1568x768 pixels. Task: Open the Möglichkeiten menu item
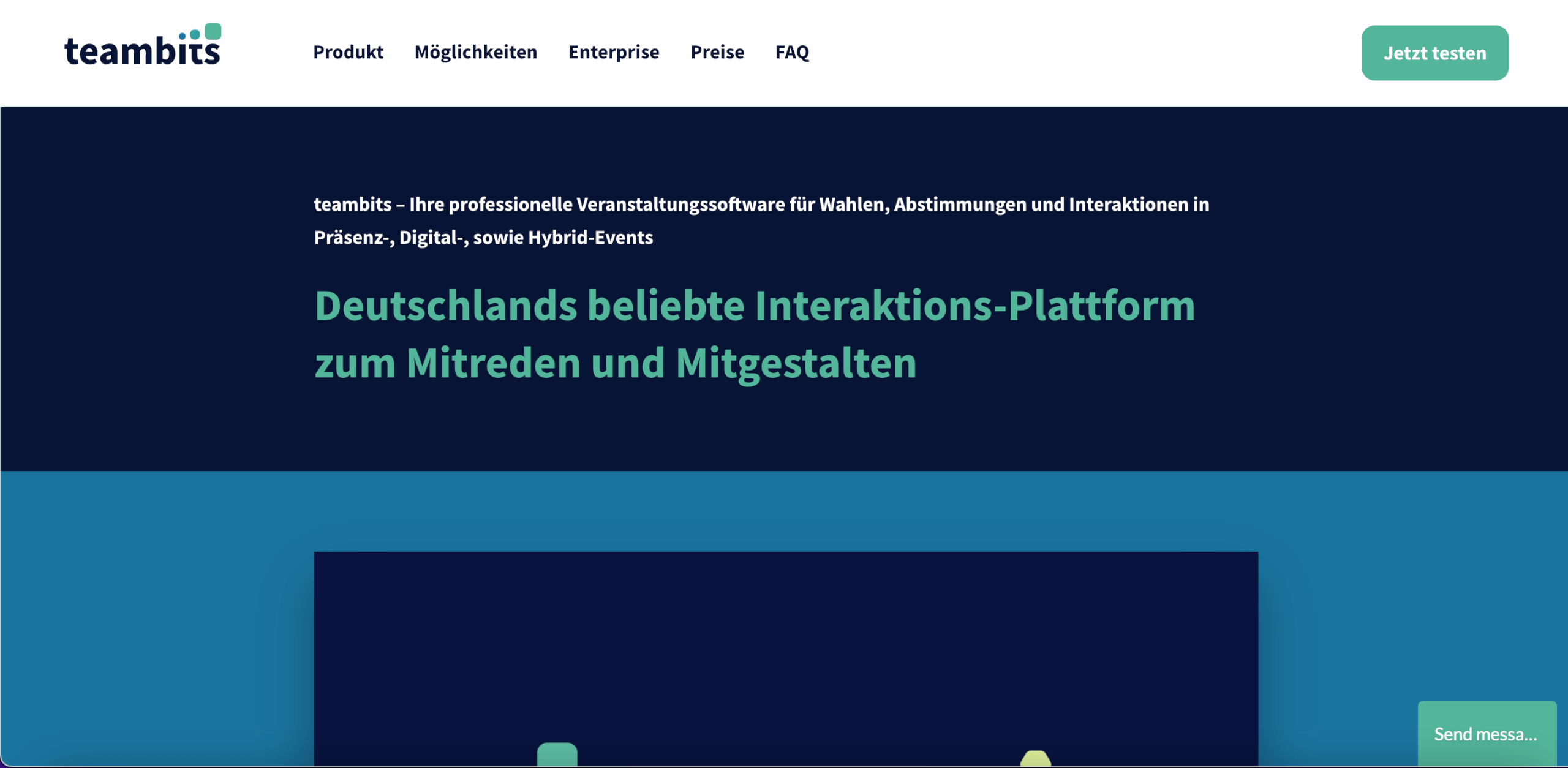pyautogui.click(x=476, y=52)
